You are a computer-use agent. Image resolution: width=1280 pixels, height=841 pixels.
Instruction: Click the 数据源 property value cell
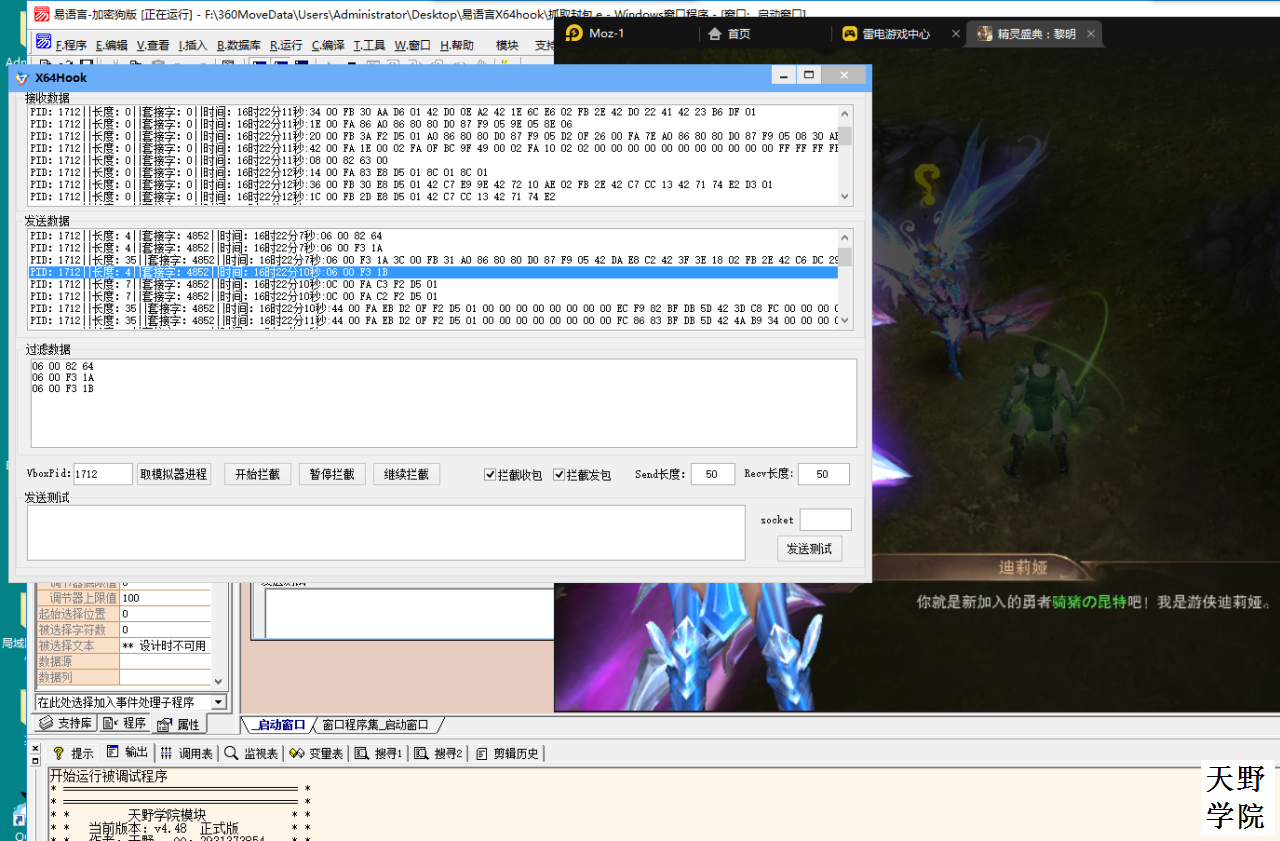165,662
